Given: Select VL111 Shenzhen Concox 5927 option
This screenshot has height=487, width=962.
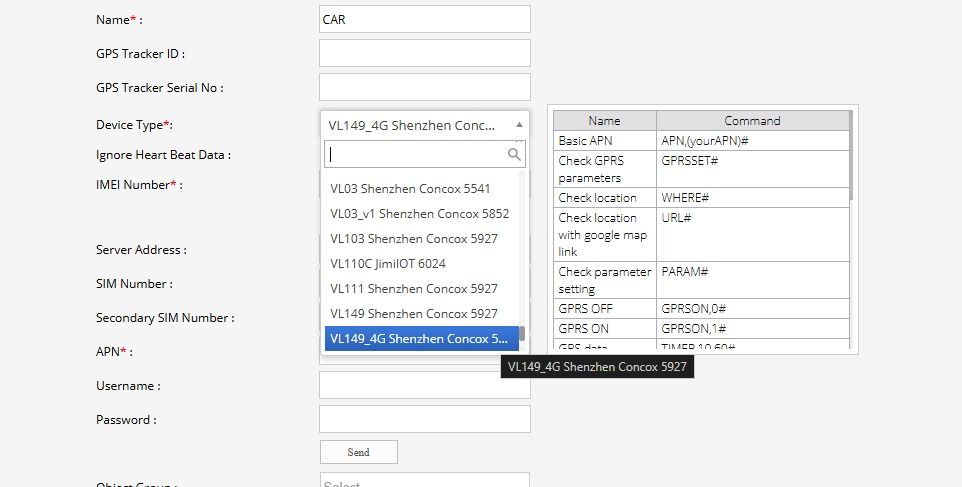Looking at the screenshot, I should click(421, 289).
